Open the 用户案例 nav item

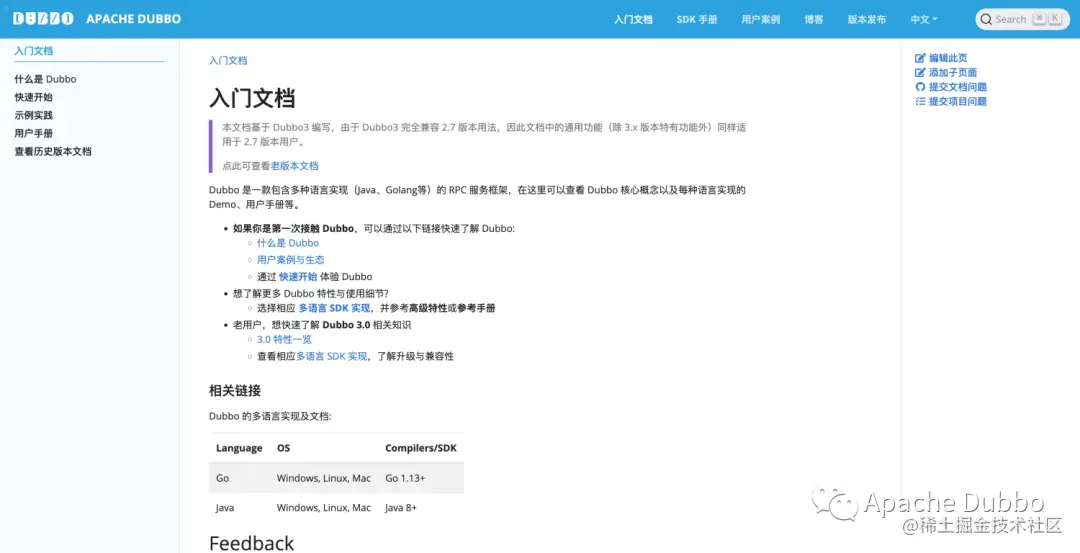(760, 19)
